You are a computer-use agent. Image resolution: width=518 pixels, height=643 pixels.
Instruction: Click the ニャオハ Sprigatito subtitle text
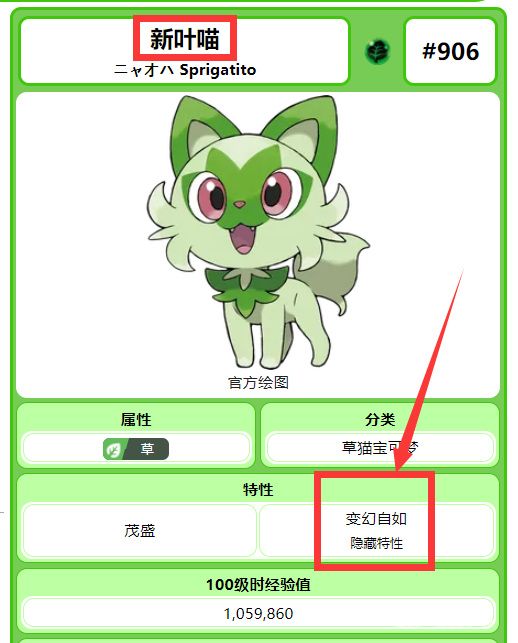185,70
